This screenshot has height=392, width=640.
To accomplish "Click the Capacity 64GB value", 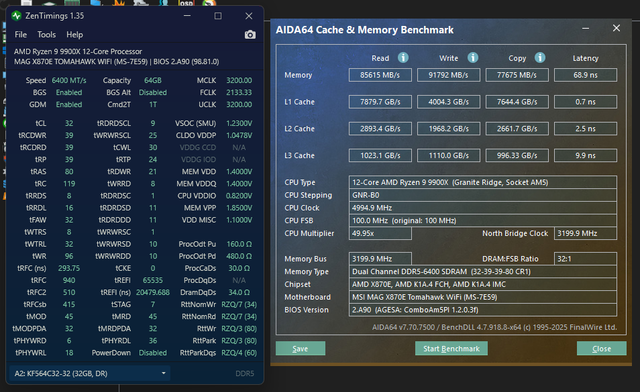I will 153,80.
